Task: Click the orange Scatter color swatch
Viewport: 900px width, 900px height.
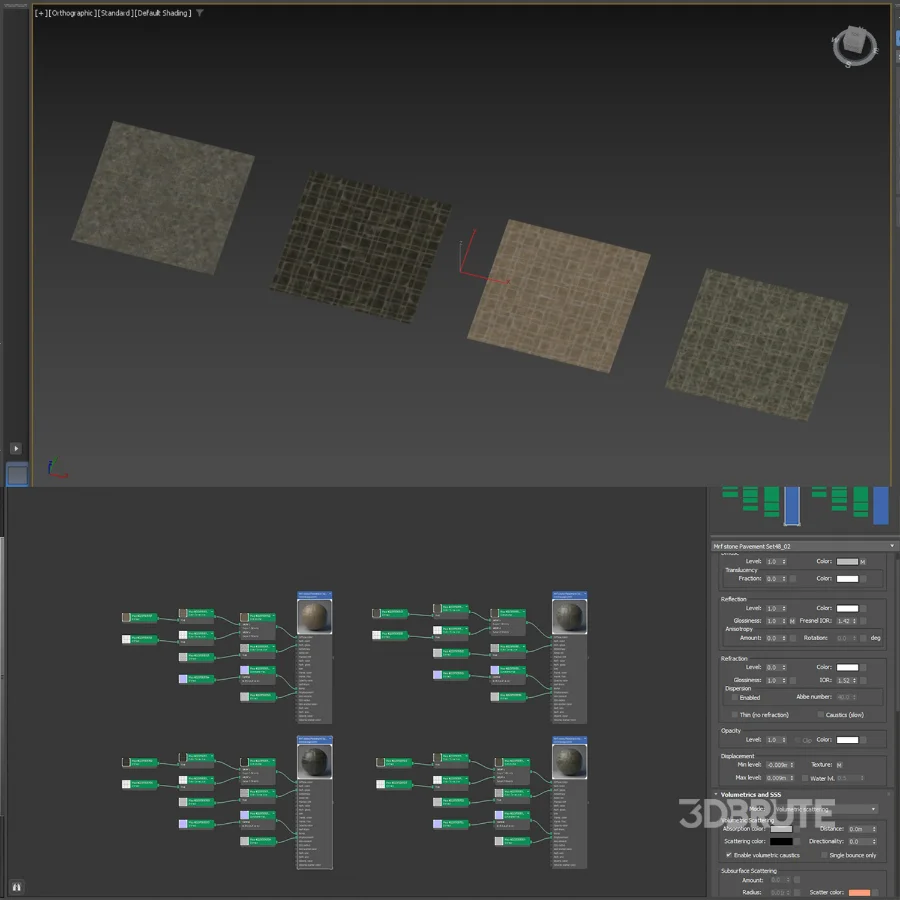Action: pos(859,892)
